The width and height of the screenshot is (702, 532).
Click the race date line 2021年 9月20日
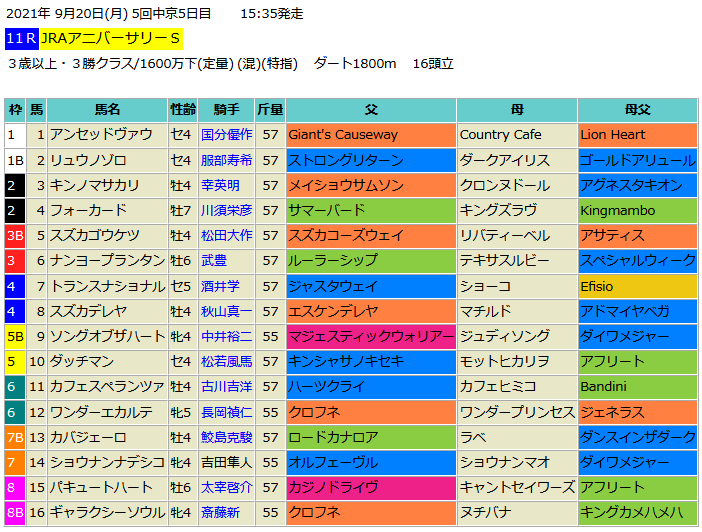[x=155, y=13]
